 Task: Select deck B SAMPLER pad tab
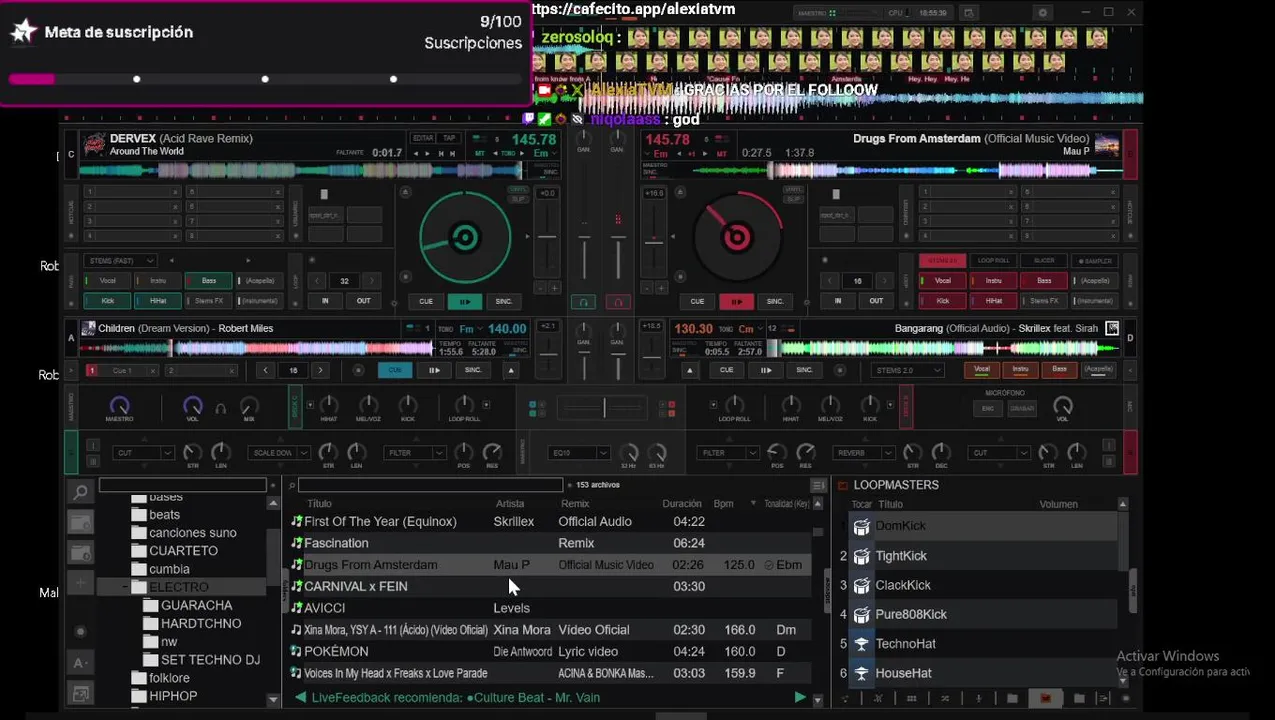[x=1094, y=261]
